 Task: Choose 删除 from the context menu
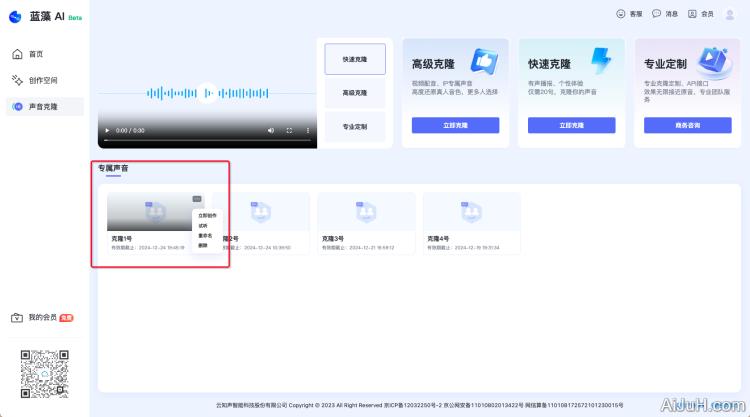(204, 244)
